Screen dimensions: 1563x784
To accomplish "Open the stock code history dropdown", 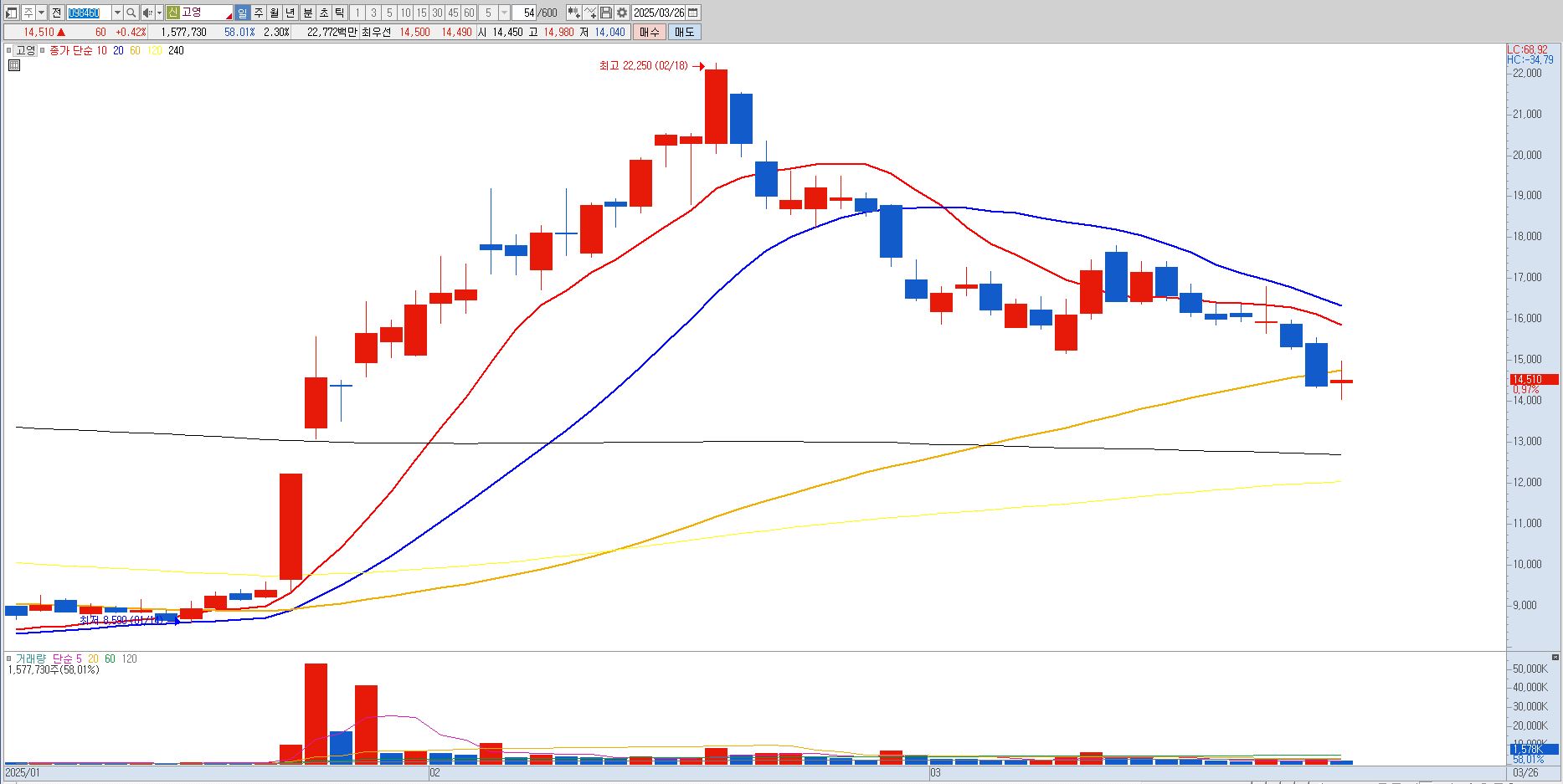I will pyautogui.click(x=117, y=13).
